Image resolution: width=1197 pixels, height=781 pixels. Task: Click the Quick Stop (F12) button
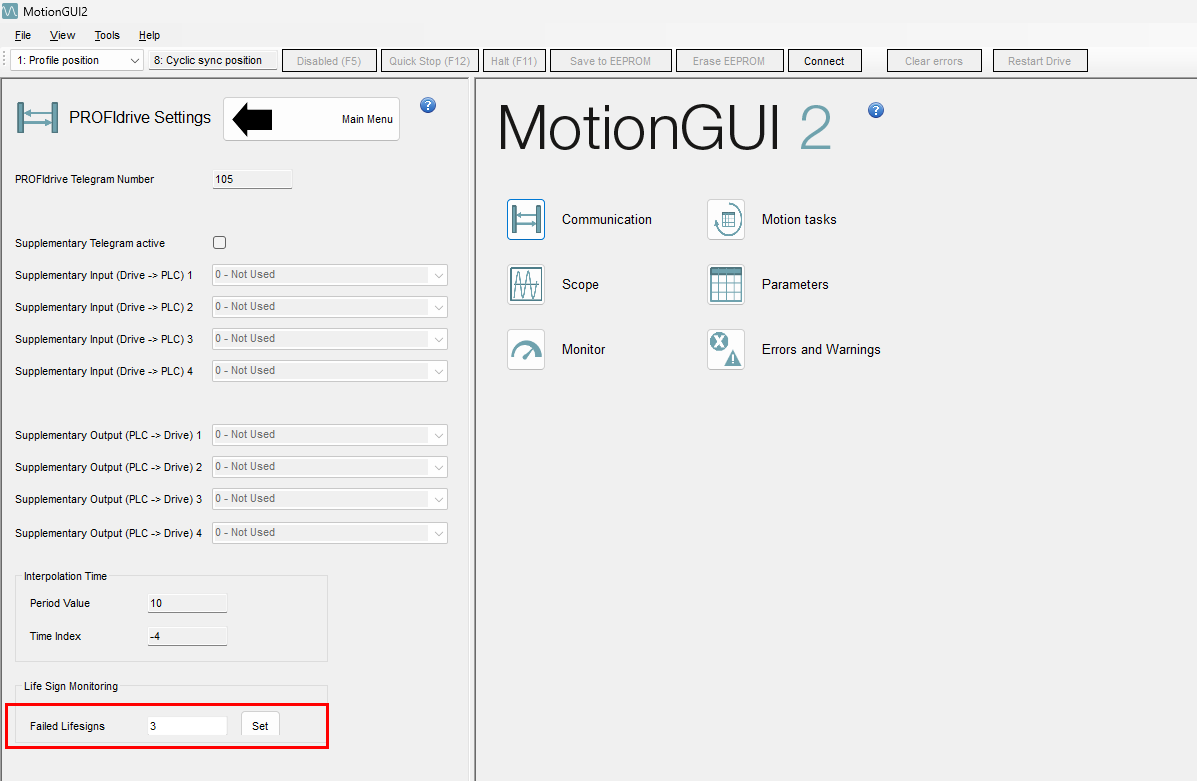click(x=430, y=61)
